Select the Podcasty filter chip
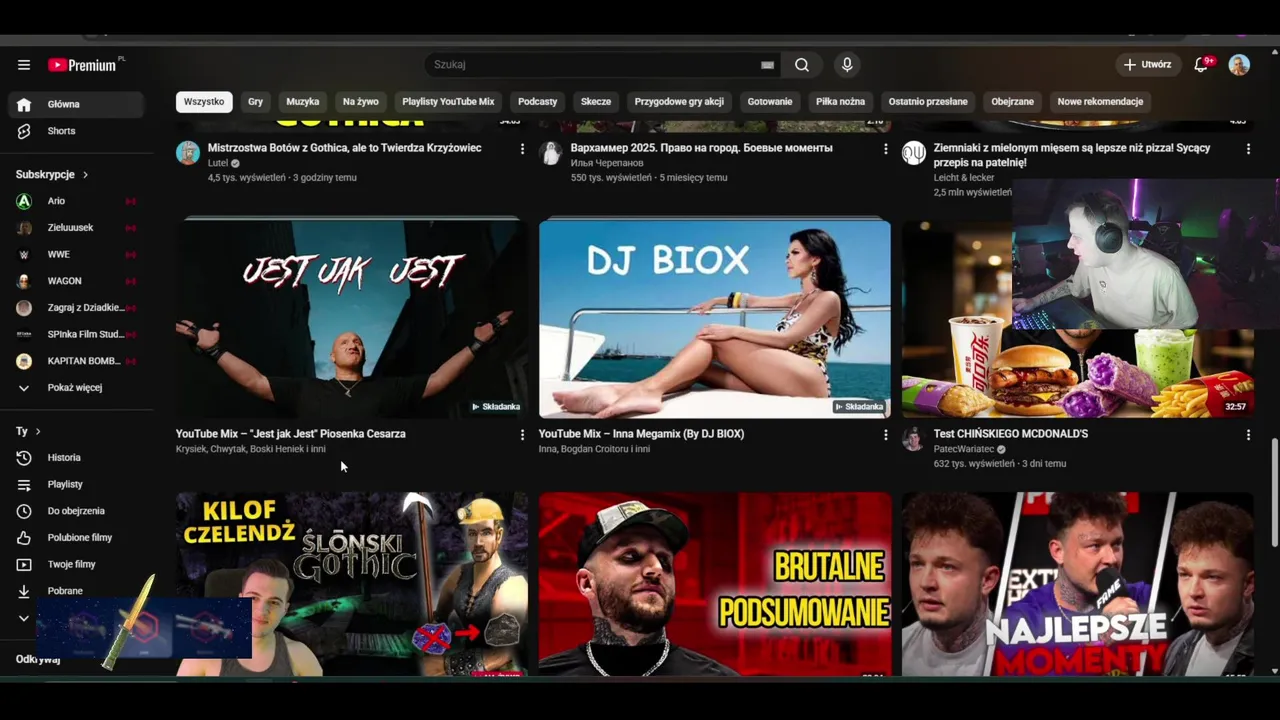Image resolution: width=1280 pixels, height=720 pixels. click(538, 102)
